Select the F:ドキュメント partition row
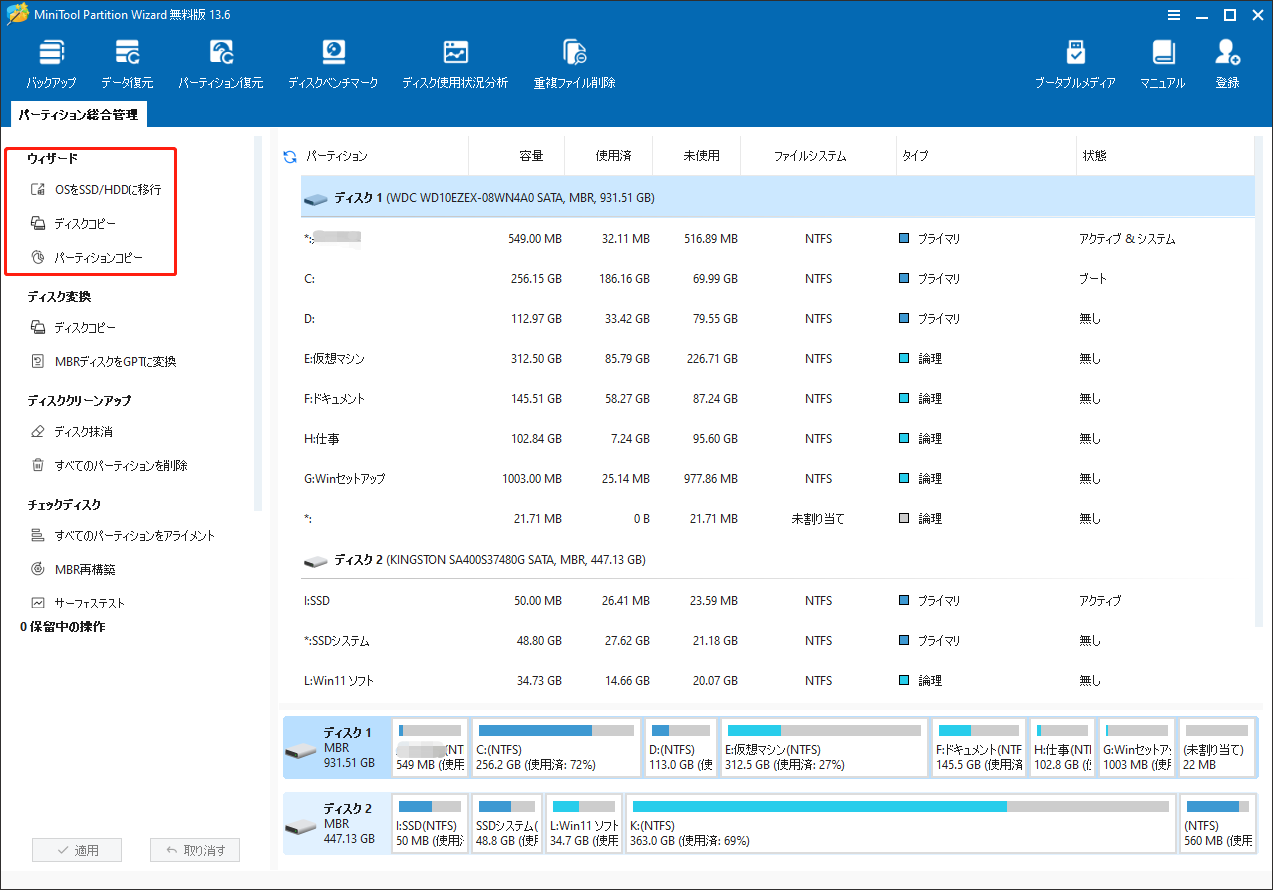 click(777, 399)
